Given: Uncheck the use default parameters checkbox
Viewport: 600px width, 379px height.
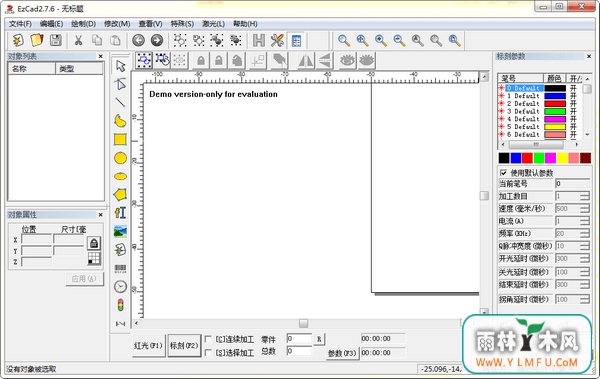Looking at the screenshot, I should pos(504,173).
